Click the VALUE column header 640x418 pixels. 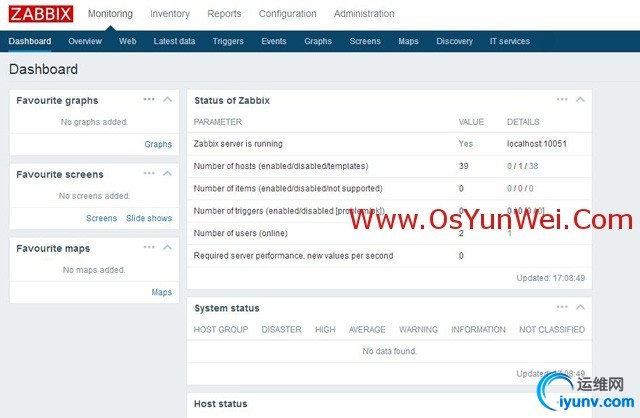(471, 122)
